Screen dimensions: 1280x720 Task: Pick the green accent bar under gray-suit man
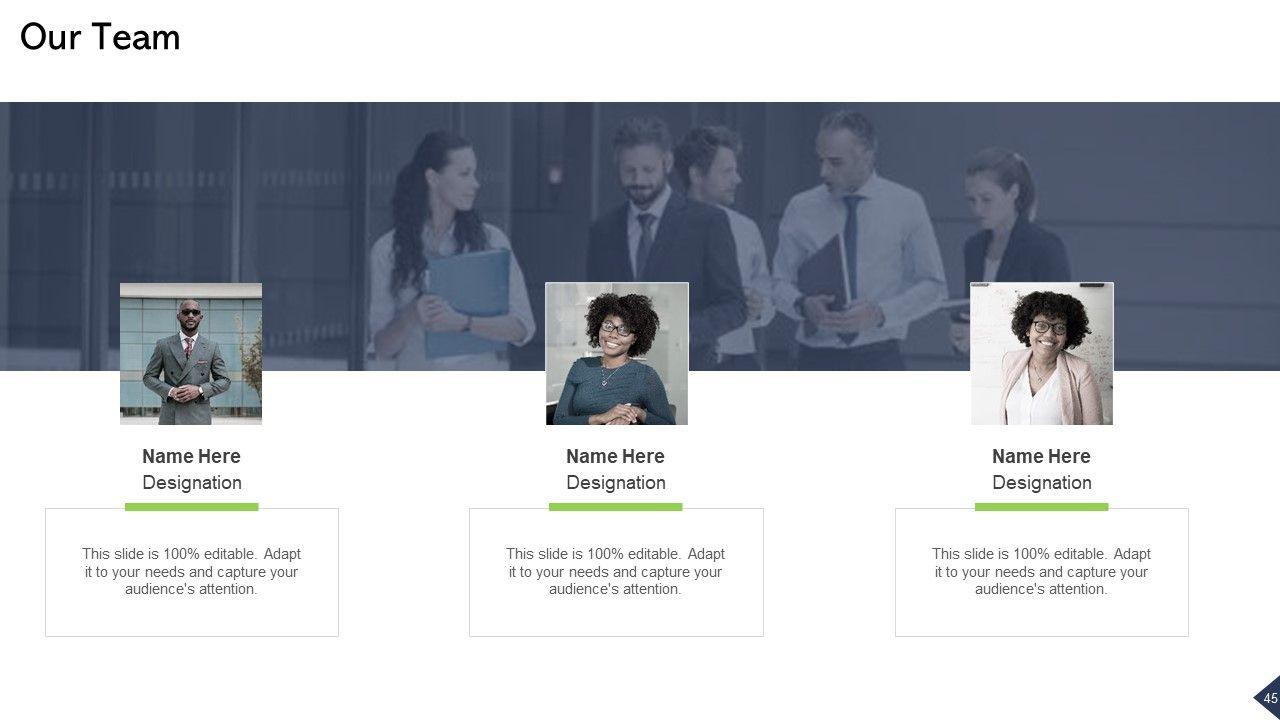(192, 507)
